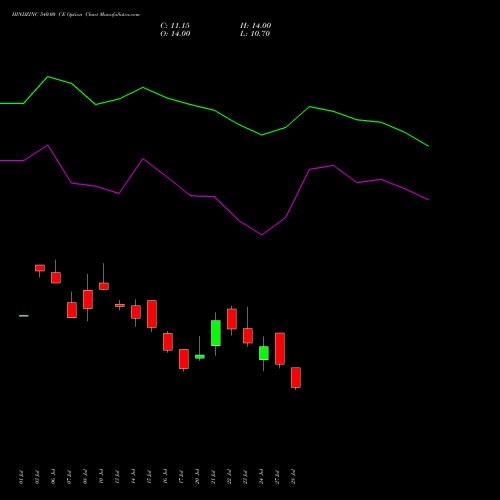Click the 16 Jul date label
The height and width of the screenshot is (500, 500).
click(x=165, y=477)
